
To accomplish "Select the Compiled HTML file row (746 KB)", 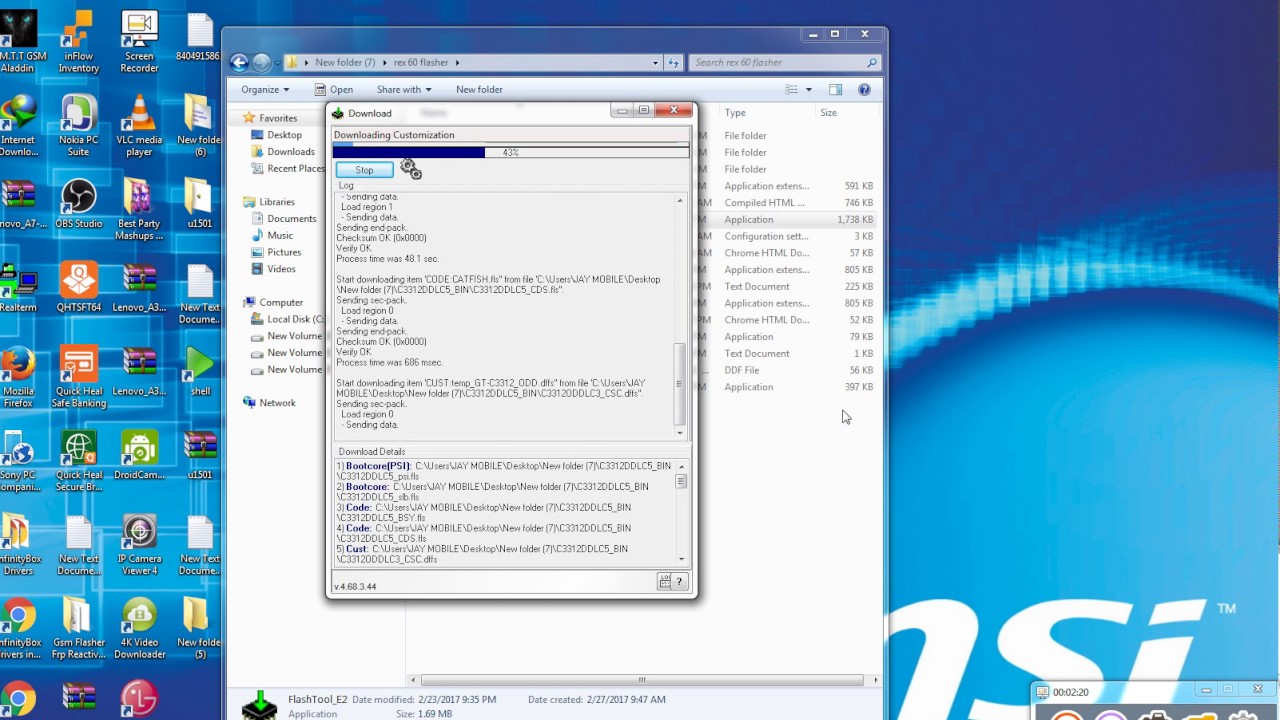I will pyautogui.click(x=790, y=203).
